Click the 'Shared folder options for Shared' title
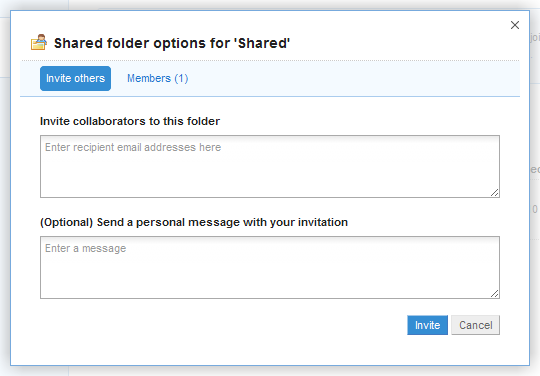 172,43
